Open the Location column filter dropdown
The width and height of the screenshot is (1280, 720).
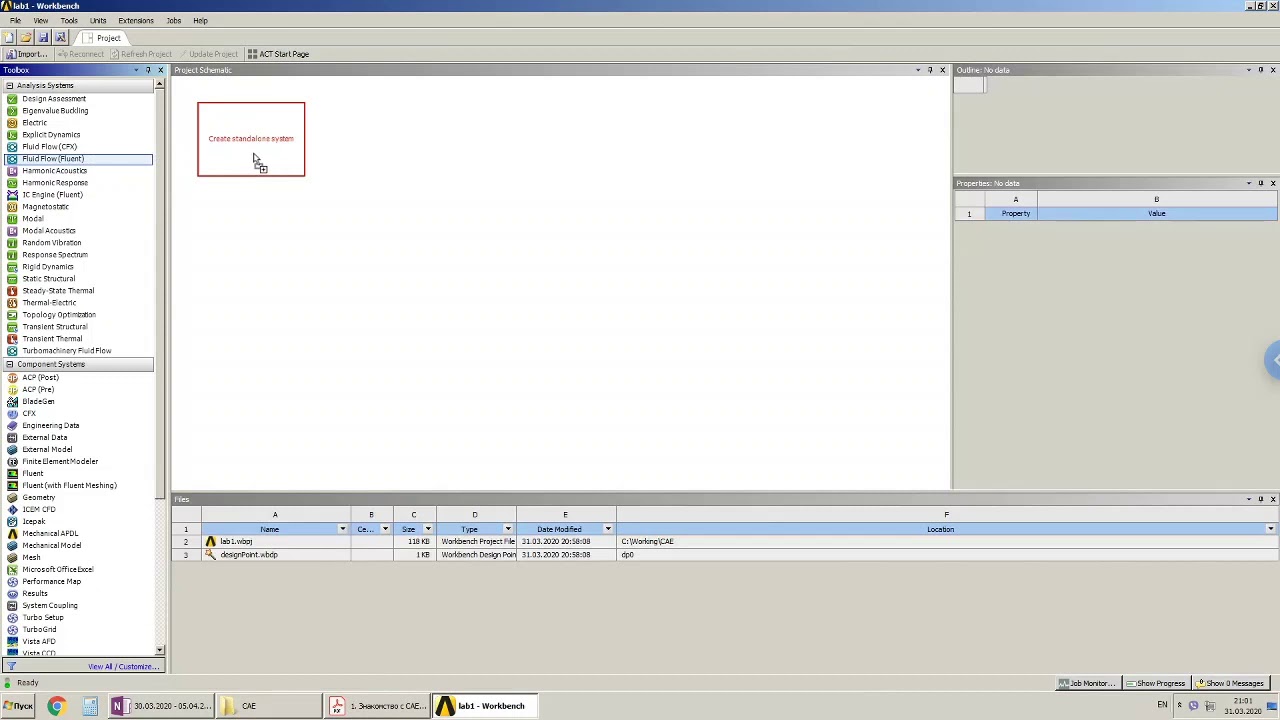pos(1271,529)
